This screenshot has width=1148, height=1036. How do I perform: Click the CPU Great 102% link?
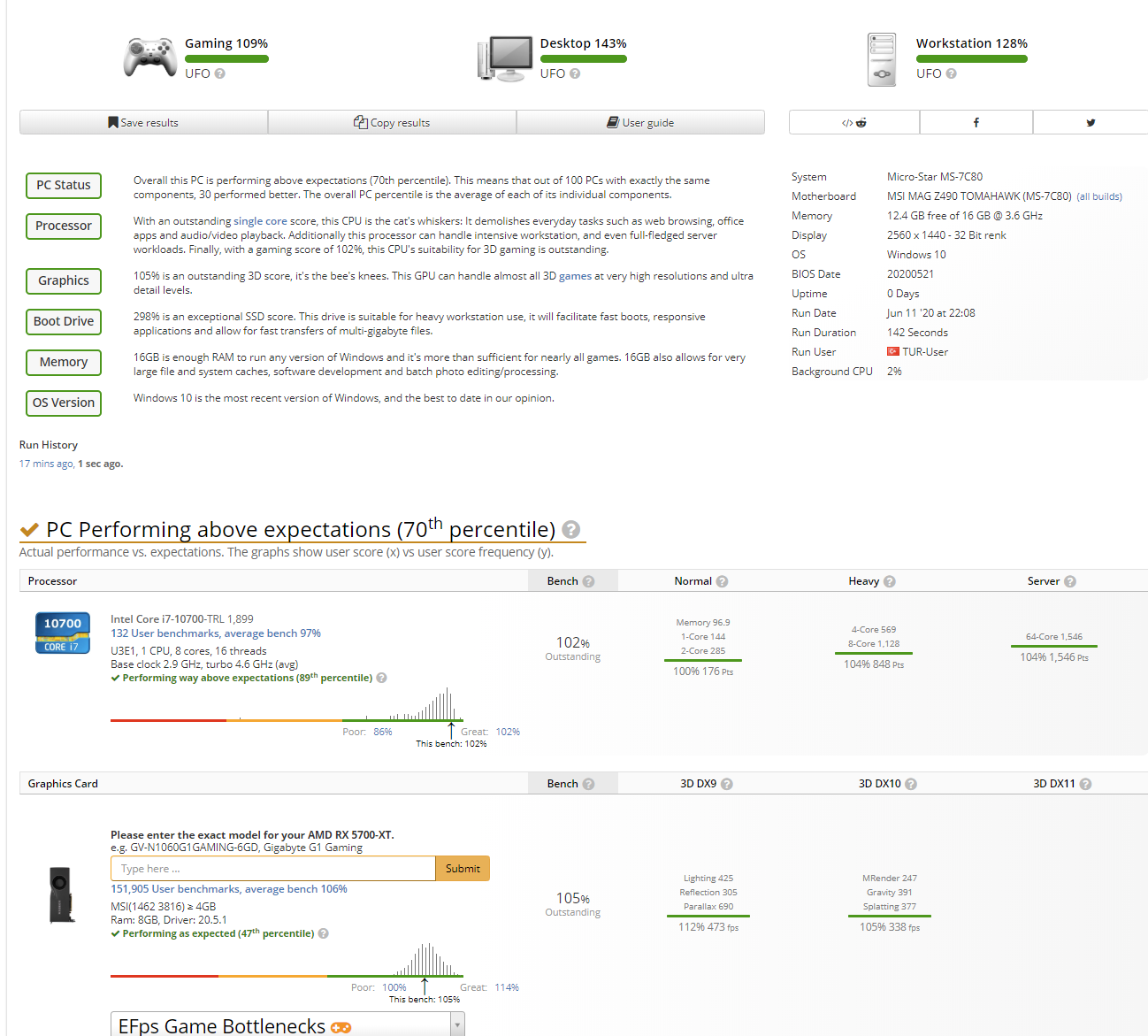coord(508,732)
